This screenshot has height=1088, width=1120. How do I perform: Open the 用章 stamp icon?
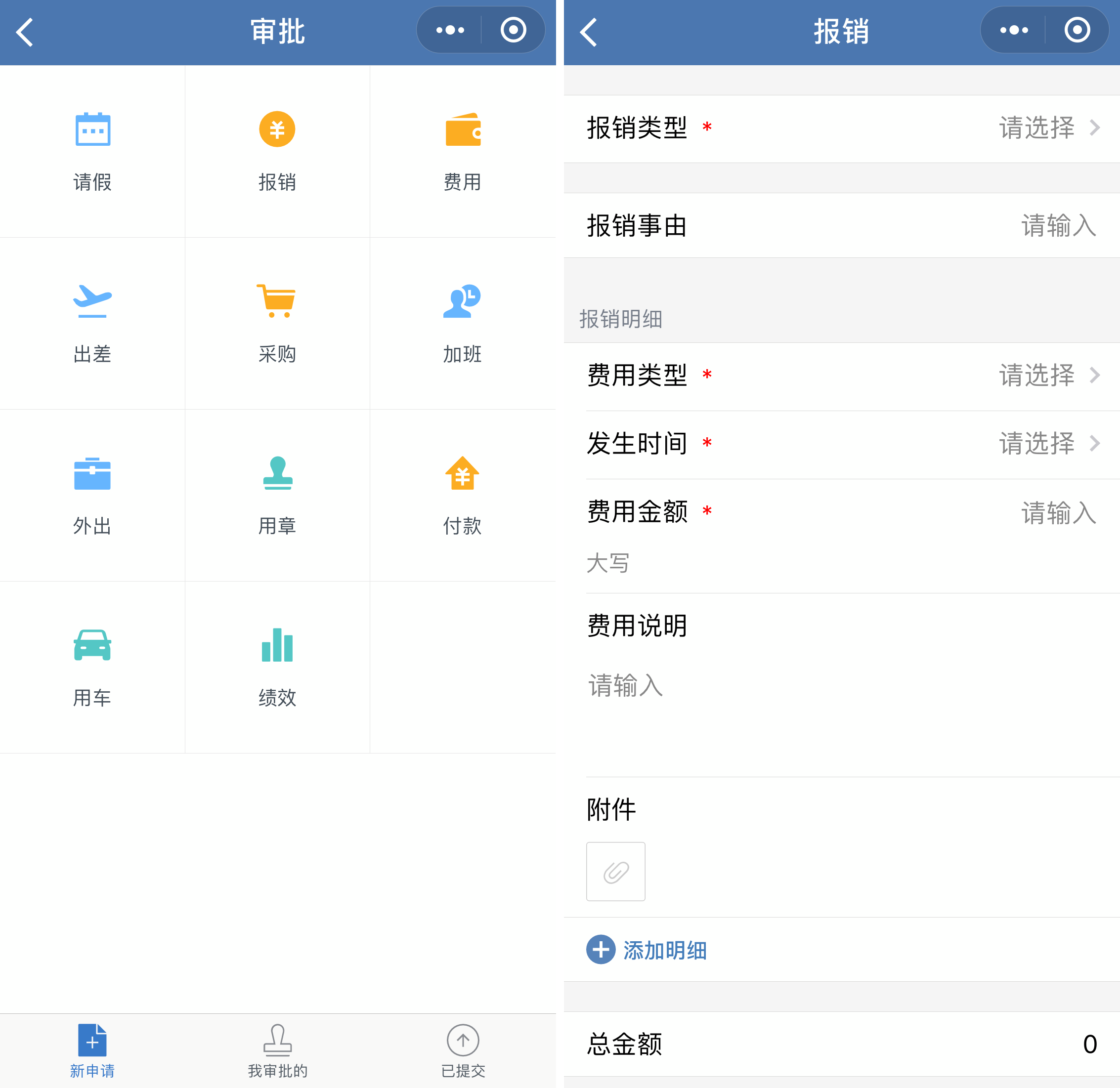(277, 473)
